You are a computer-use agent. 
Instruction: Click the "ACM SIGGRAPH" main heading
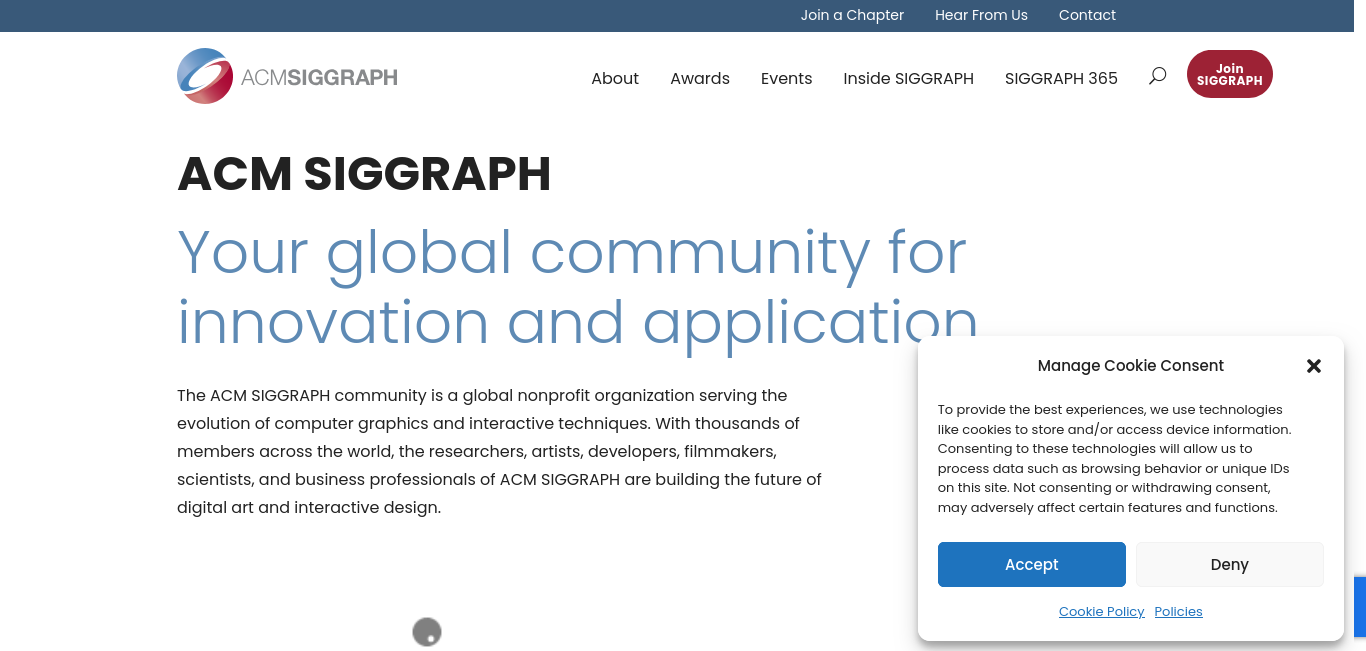pyautogui.click(x=364, y=174)
